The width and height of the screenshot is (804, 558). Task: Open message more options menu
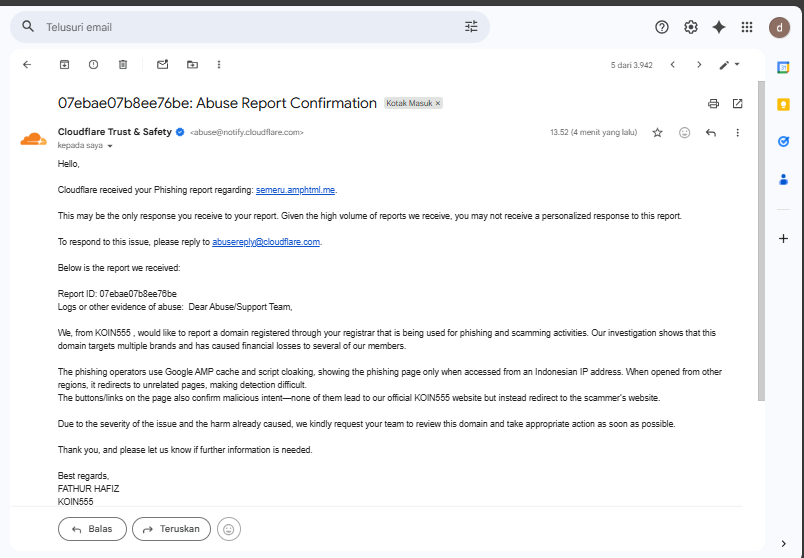tap(737, 133)
